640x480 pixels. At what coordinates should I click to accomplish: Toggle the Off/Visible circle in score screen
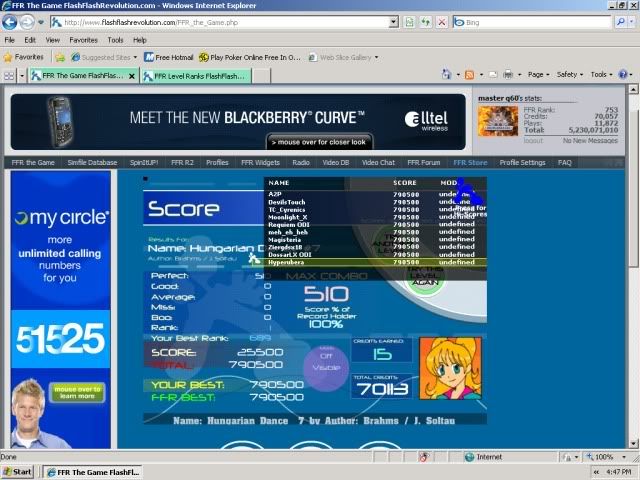tap(322, 360)
